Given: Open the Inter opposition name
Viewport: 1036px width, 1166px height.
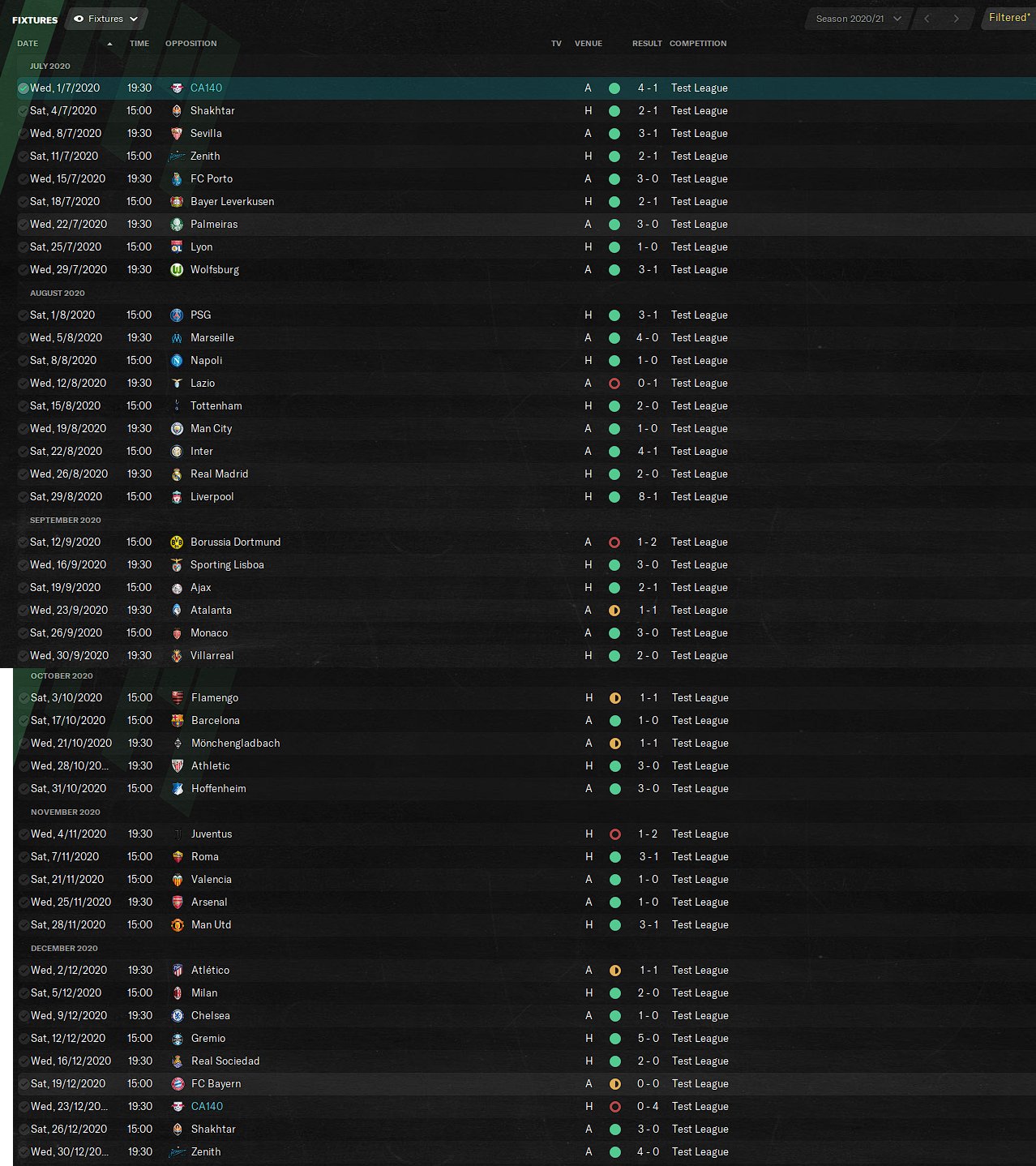Looking at the screenshot, I should pos(202,451).
